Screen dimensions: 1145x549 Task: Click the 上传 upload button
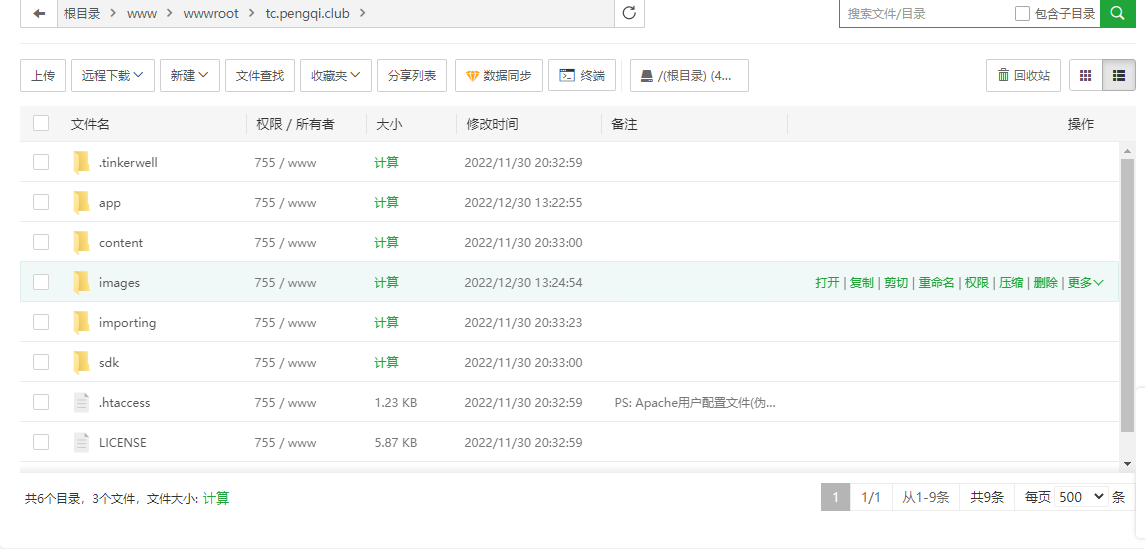point(43,75)
